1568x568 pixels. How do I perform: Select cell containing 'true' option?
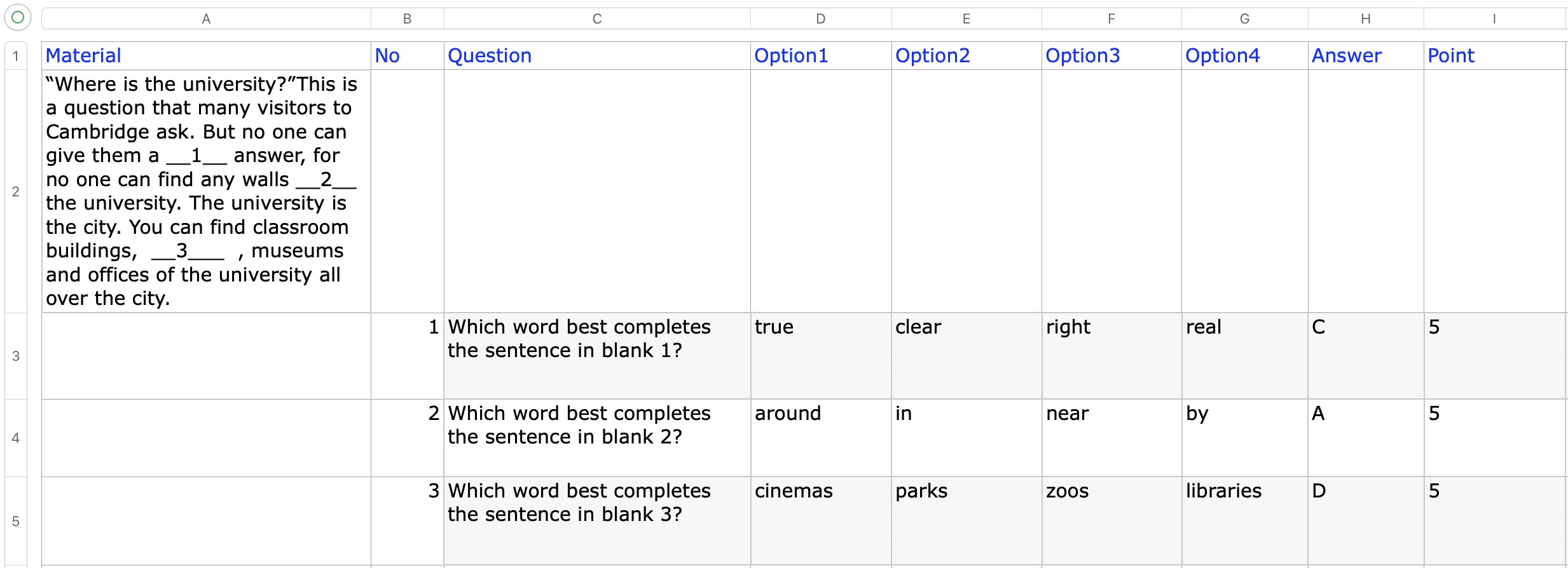click(820, 355)
